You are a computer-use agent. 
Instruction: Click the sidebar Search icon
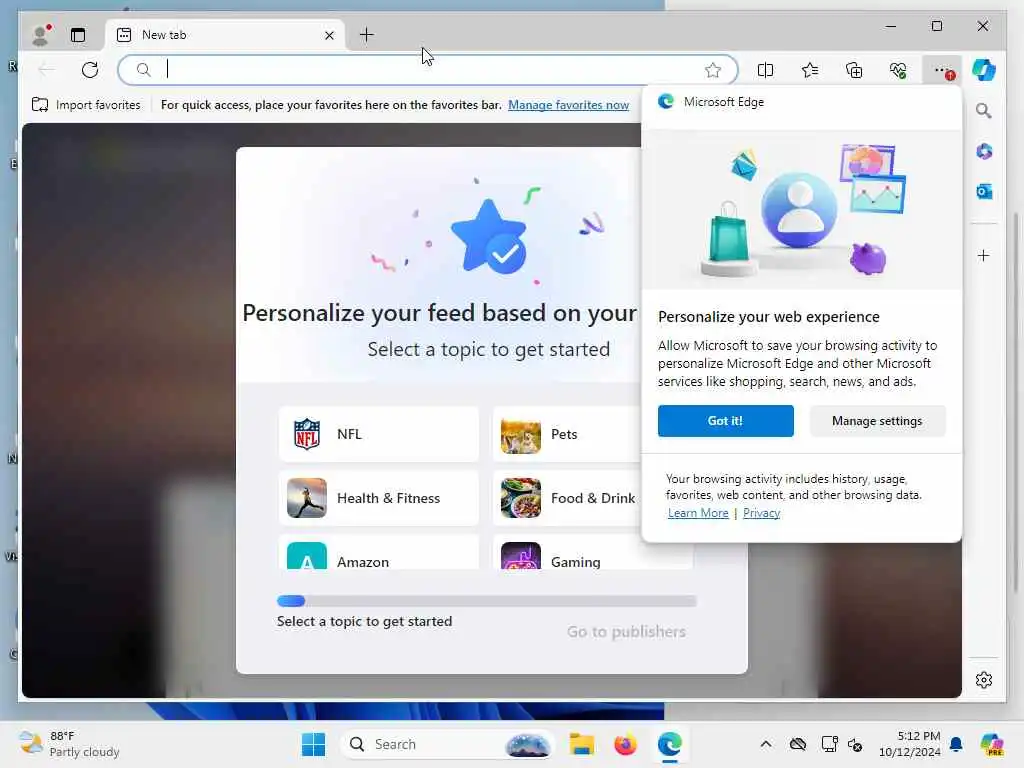point(984,111)
